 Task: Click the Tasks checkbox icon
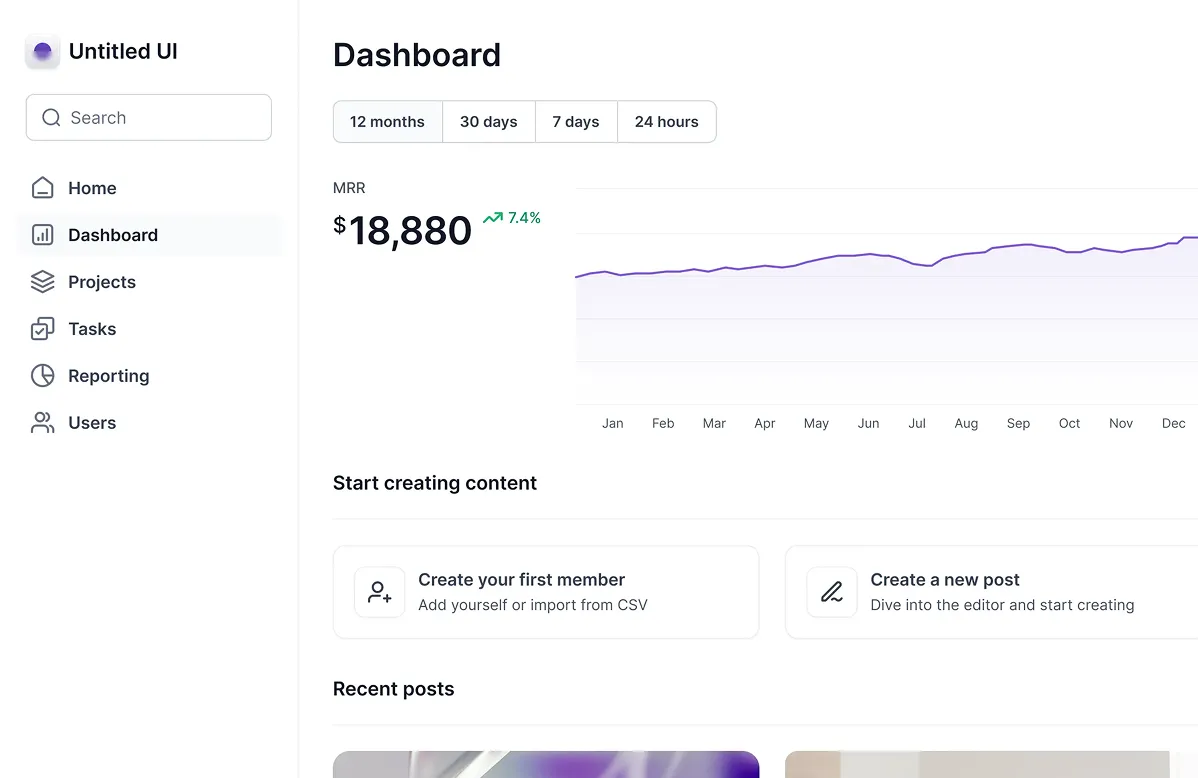tap(43, 329)
